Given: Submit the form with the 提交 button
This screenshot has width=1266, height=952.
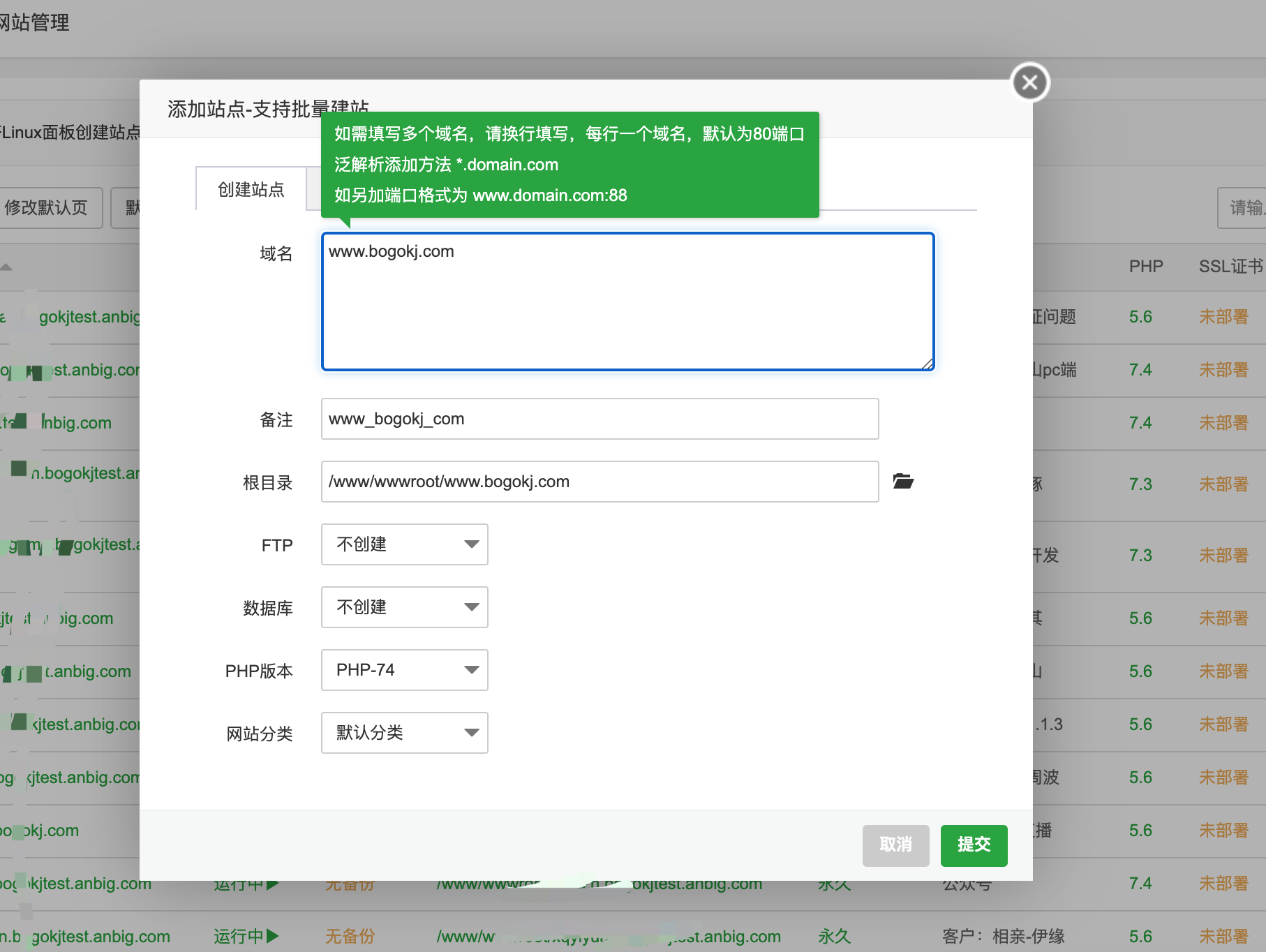Looking at the screenshot, I should [x=974, y=846].
